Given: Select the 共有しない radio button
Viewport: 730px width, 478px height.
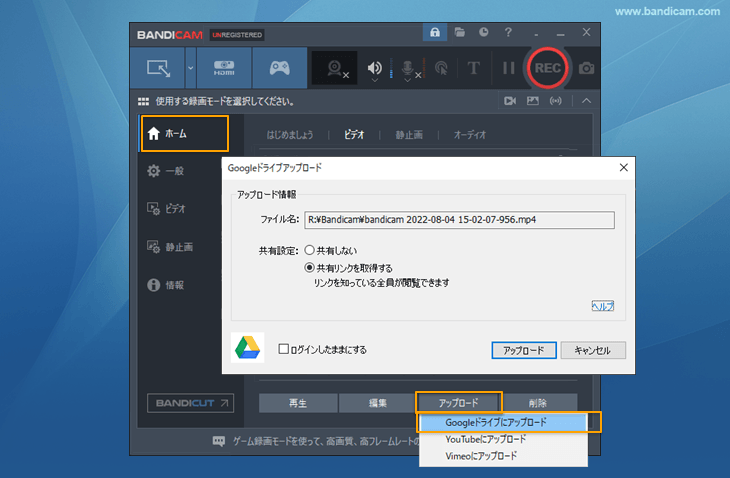Looking at the screenshot, I should (309, 250).
